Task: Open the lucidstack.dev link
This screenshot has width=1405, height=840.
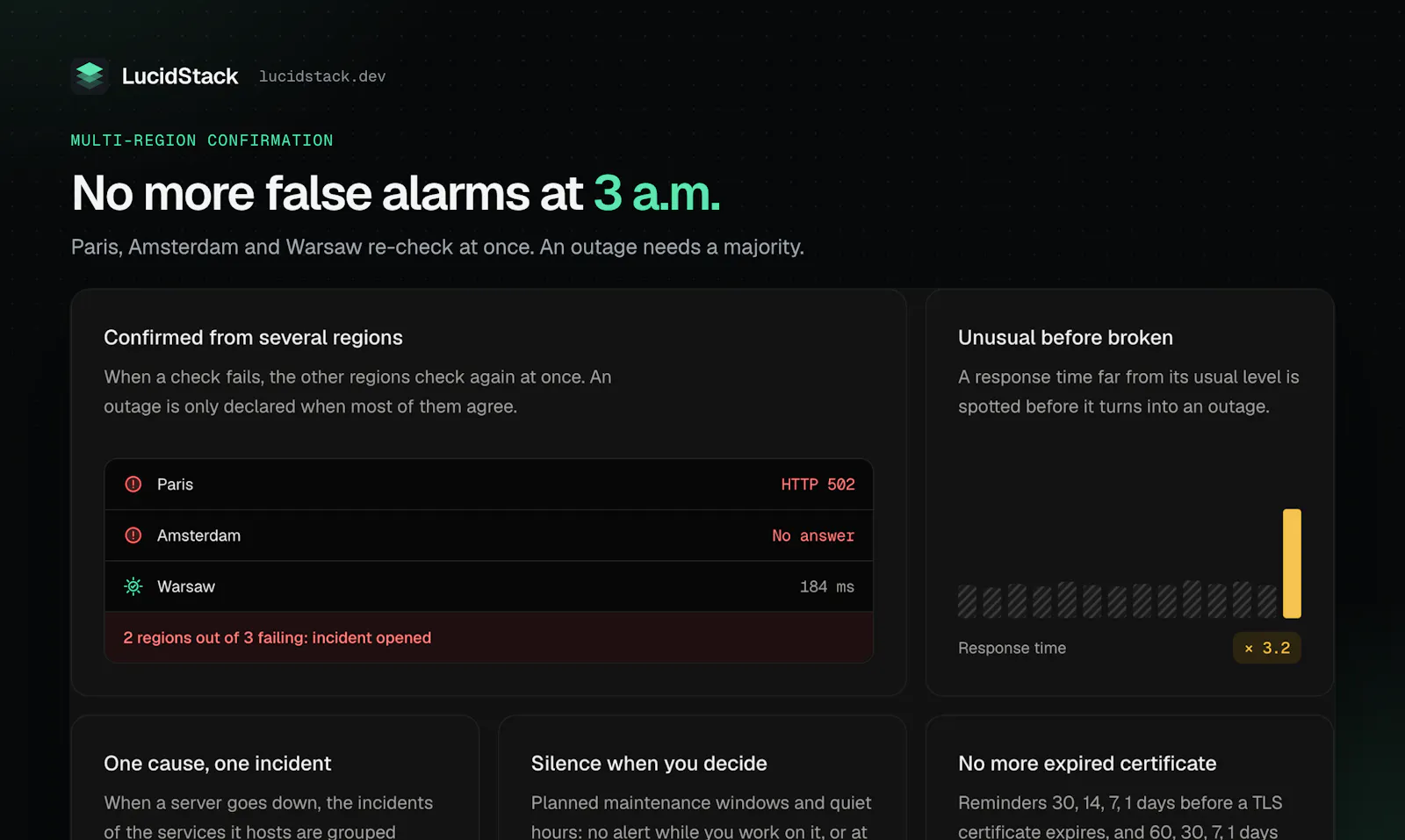Action: 322,76
